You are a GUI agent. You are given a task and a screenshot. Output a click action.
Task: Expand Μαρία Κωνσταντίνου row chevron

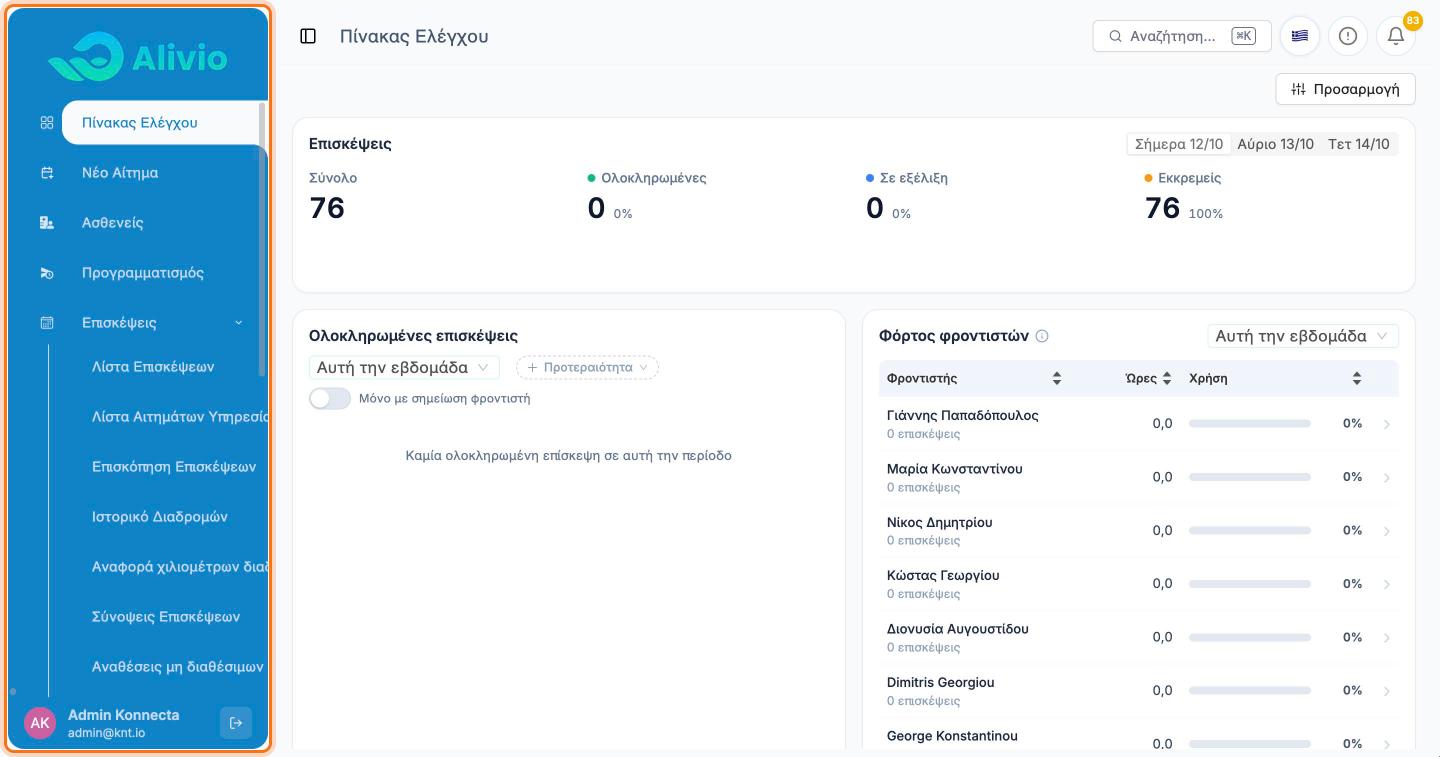click(x=1387, y=478)
